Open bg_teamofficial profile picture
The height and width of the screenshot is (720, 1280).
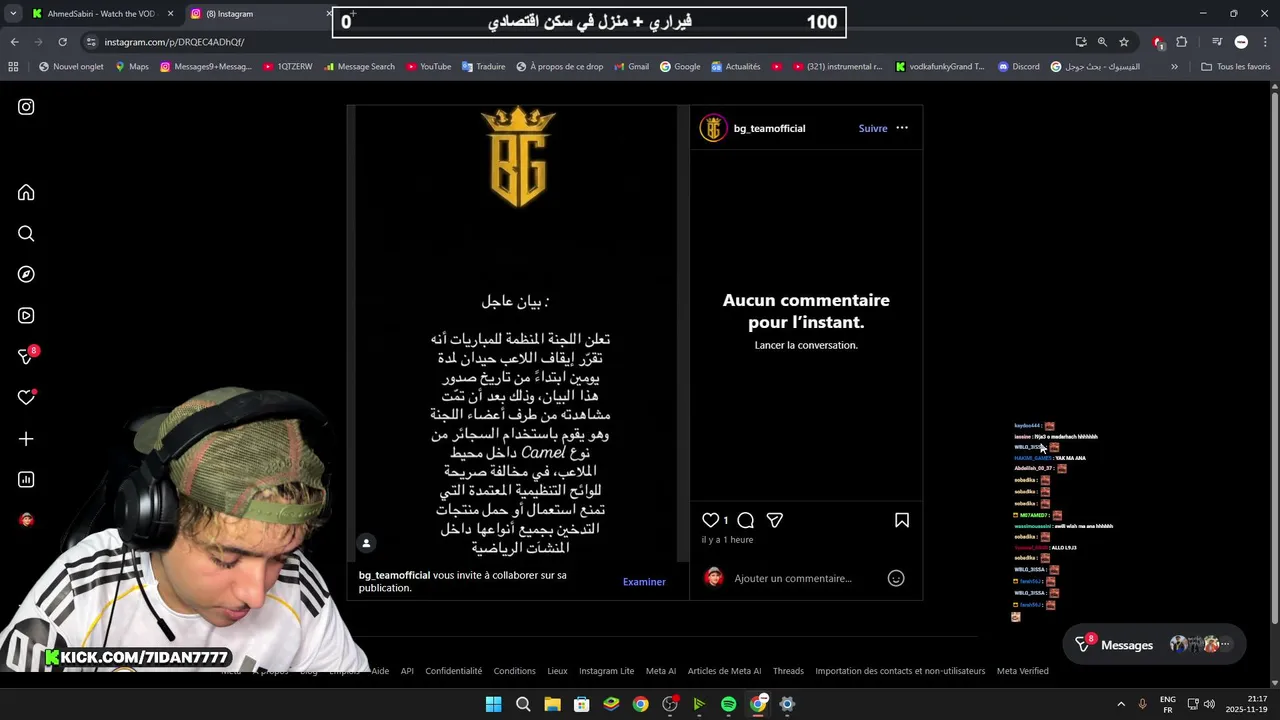(x=713, y=128)
